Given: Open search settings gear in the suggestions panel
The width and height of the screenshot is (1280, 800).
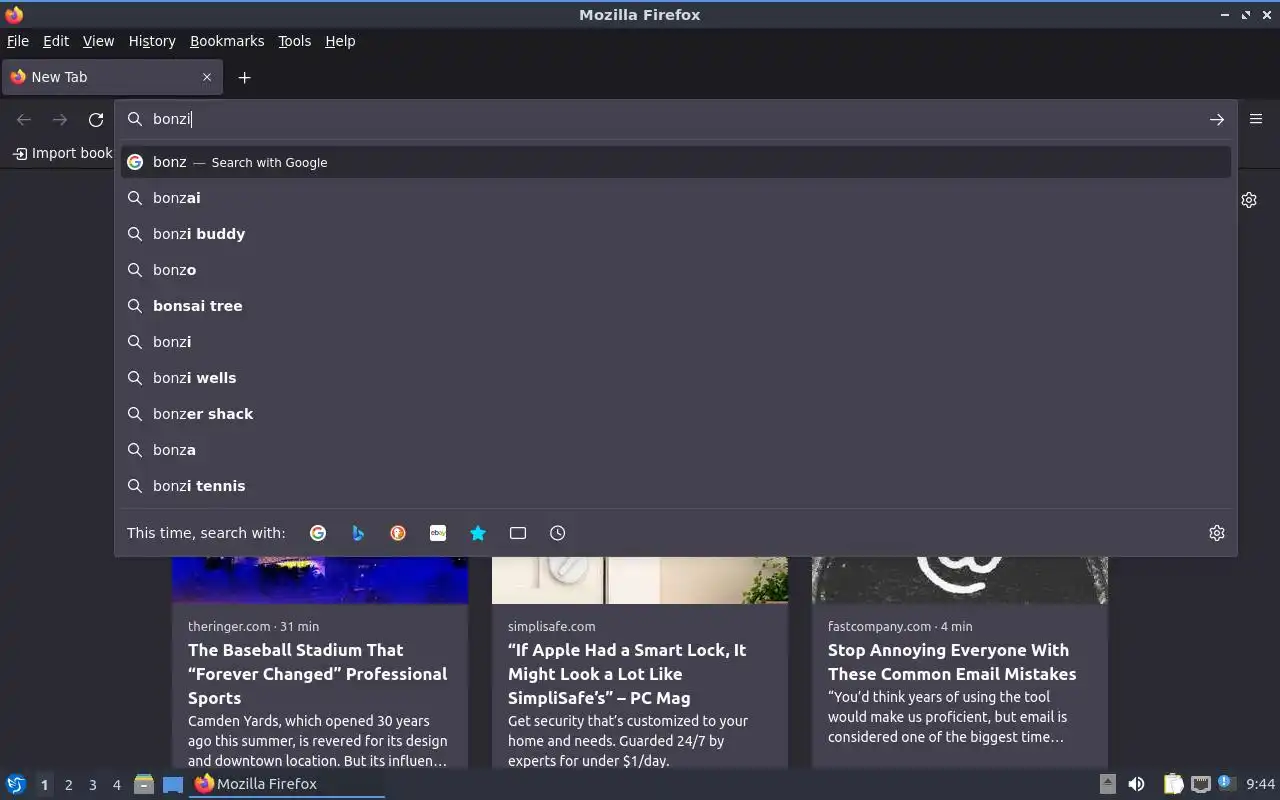Looking at the screenshot, I should 1217,533.
